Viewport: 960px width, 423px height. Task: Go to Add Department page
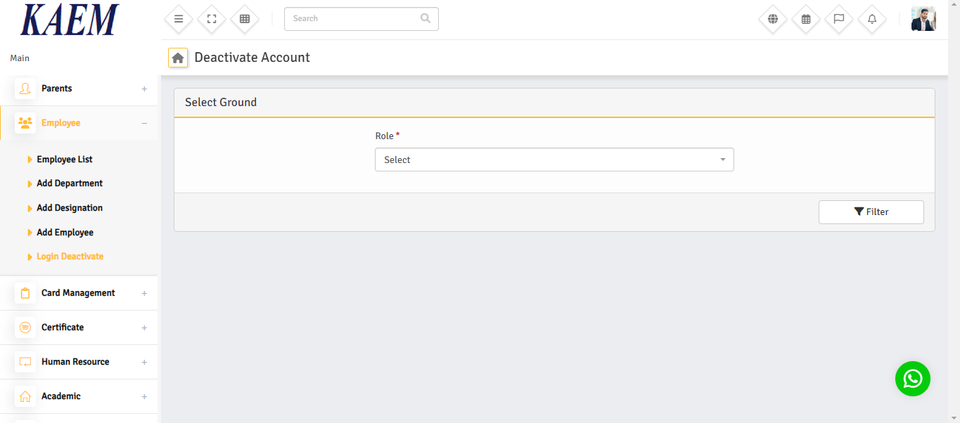(x=70, y=184)
